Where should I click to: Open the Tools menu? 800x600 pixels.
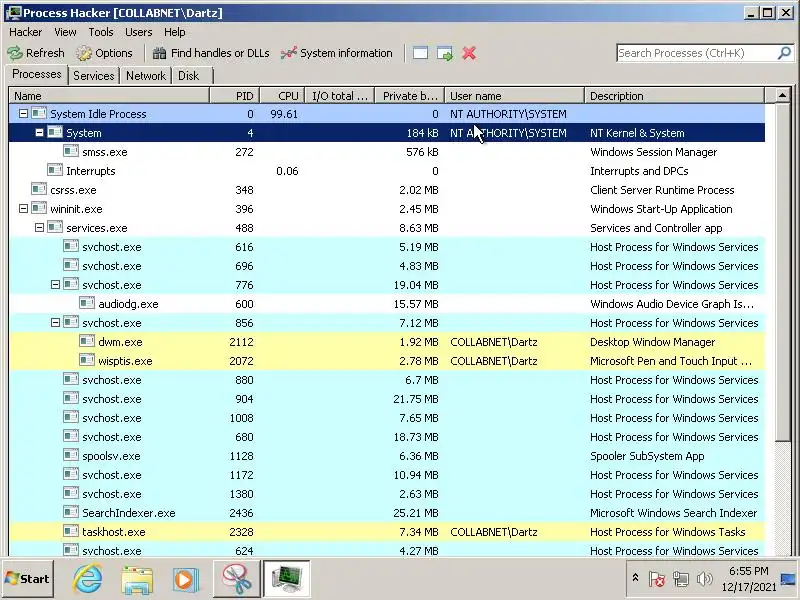pyautogui.click(x=101, y=32)
